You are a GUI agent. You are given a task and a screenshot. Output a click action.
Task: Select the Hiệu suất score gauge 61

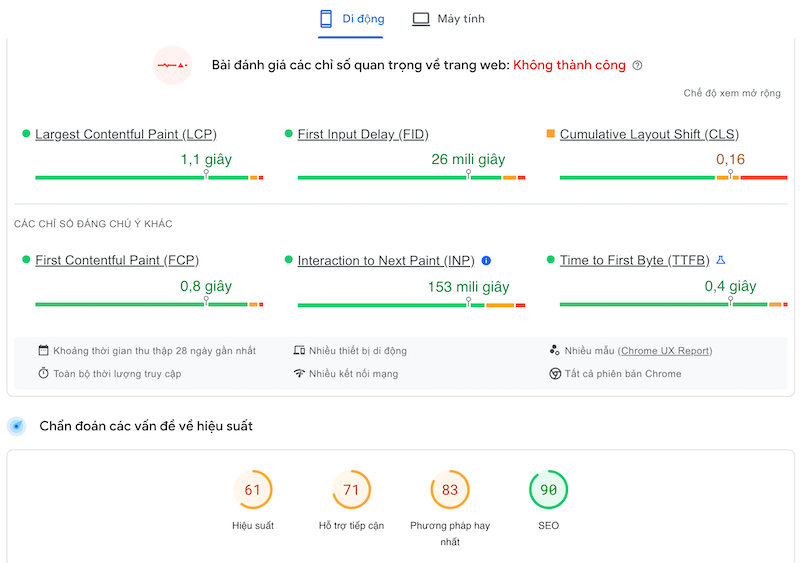tap(252, 490)
